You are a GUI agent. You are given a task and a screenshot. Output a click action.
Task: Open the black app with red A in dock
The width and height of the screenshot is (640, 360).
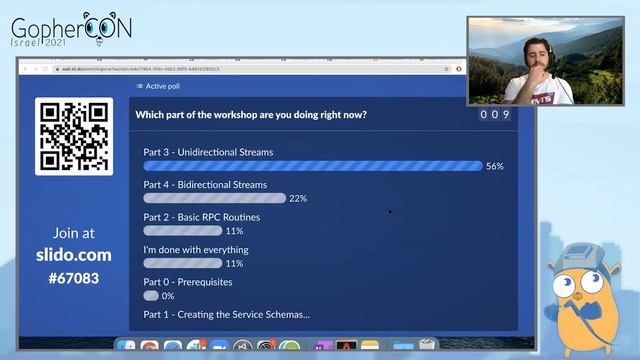coord(346,345)
